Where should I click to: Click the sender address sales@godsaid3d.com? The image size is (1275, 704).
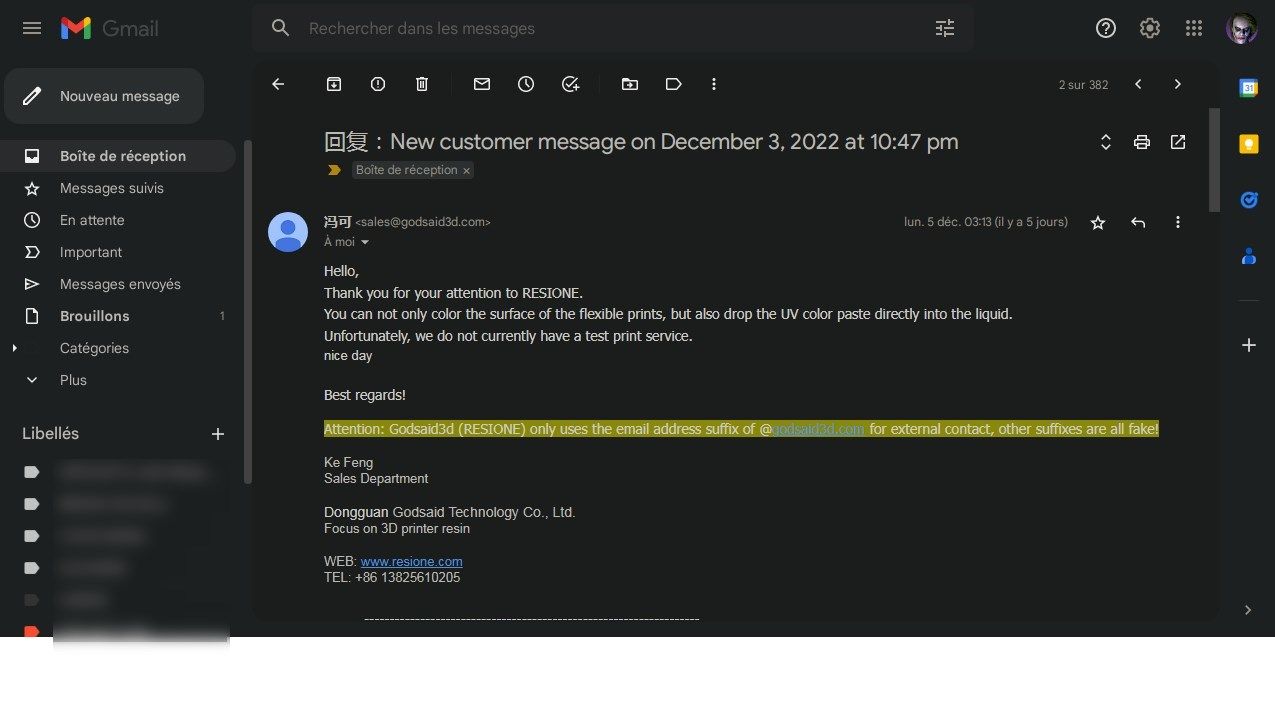point(423,222)
